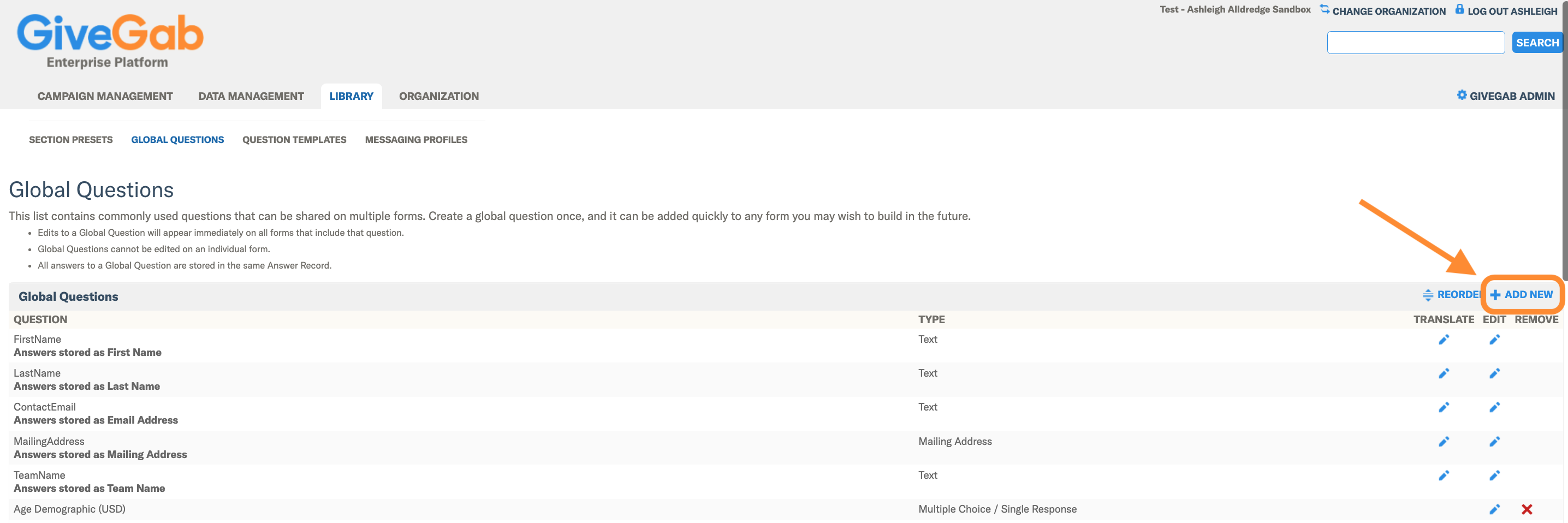
Task: Open the Data Management tab
Action: tap(251, 96)
